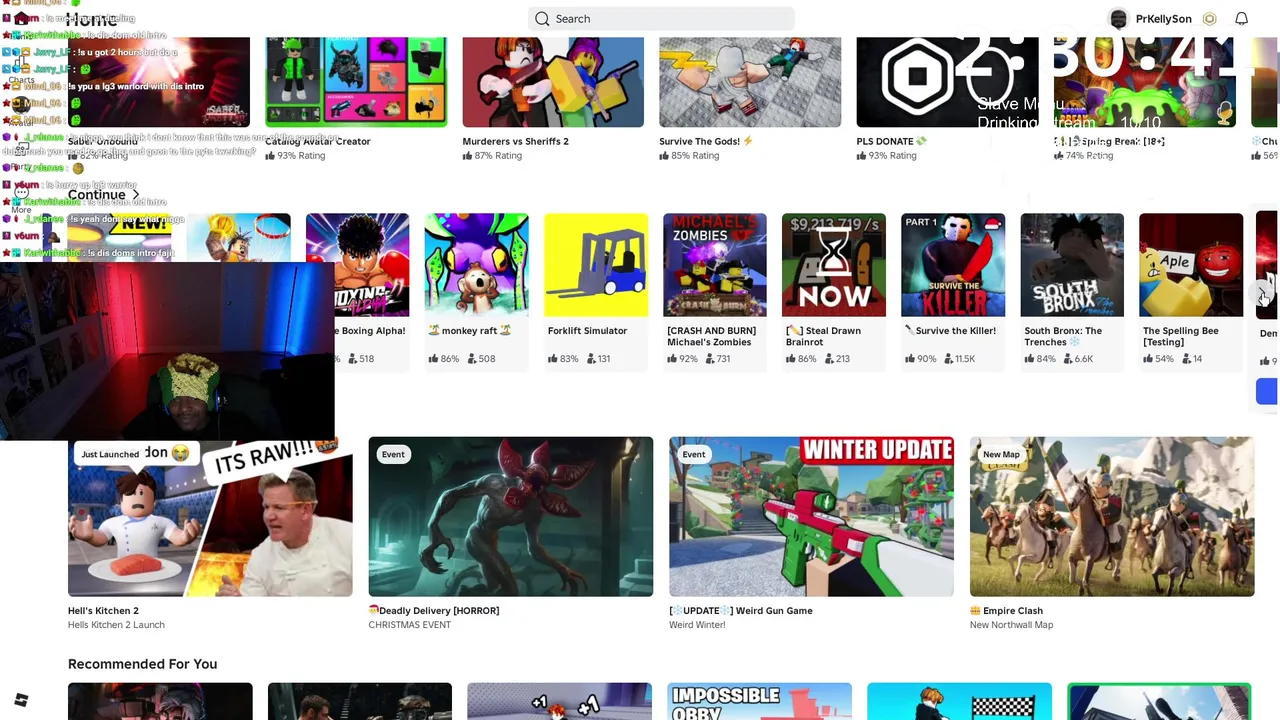Open Survive The Gods! thumbnail

[750, 82]
